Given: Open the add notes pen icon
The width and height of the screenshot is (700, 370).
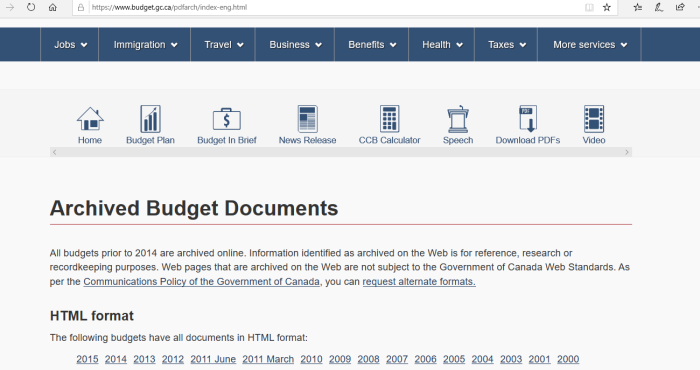Looking at the screenshot, I should pos(659,7).
